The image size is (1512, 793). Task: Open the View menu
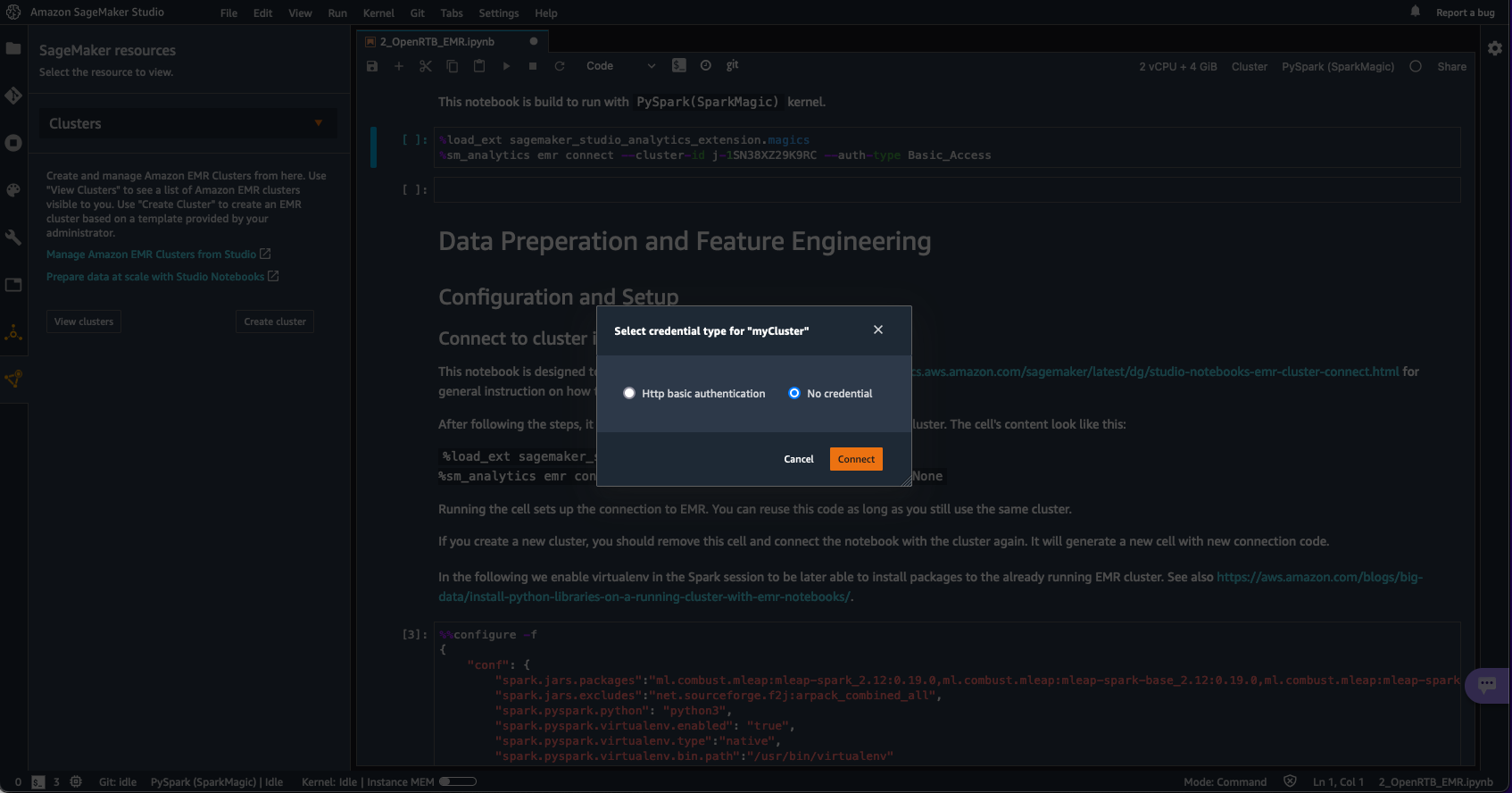[x=300, y=13]
